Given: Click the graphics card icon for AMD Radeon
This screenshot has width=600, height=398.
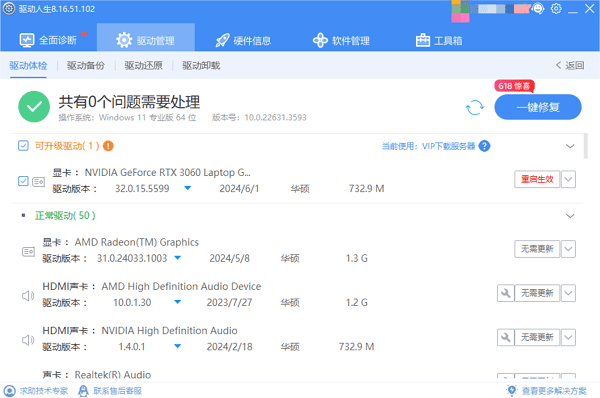Looking at the screenshot, I should point(28,251).
